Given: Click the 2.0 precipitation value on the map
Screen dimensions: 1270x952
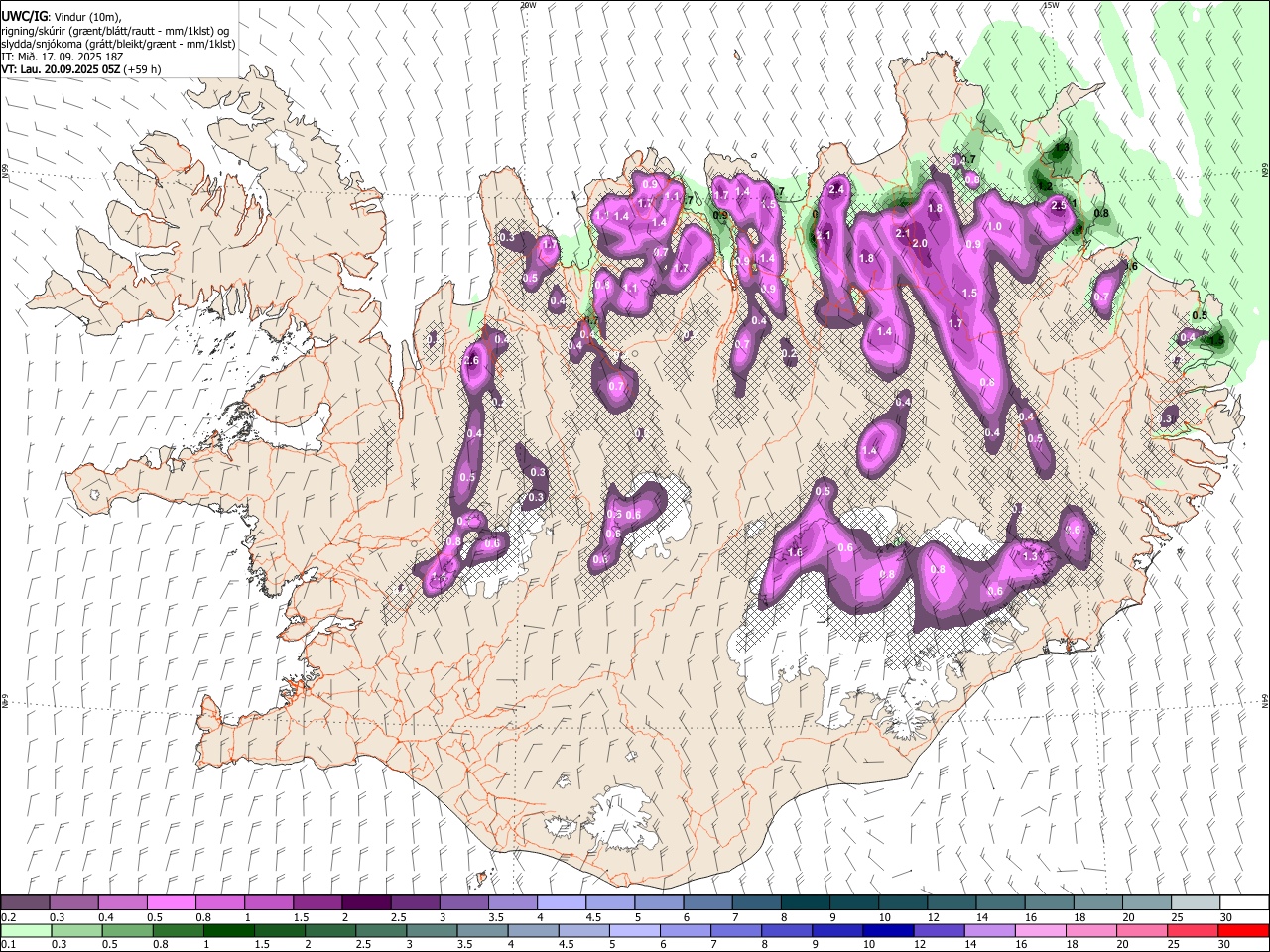Looking at the screenshot, I should [920, 243].
